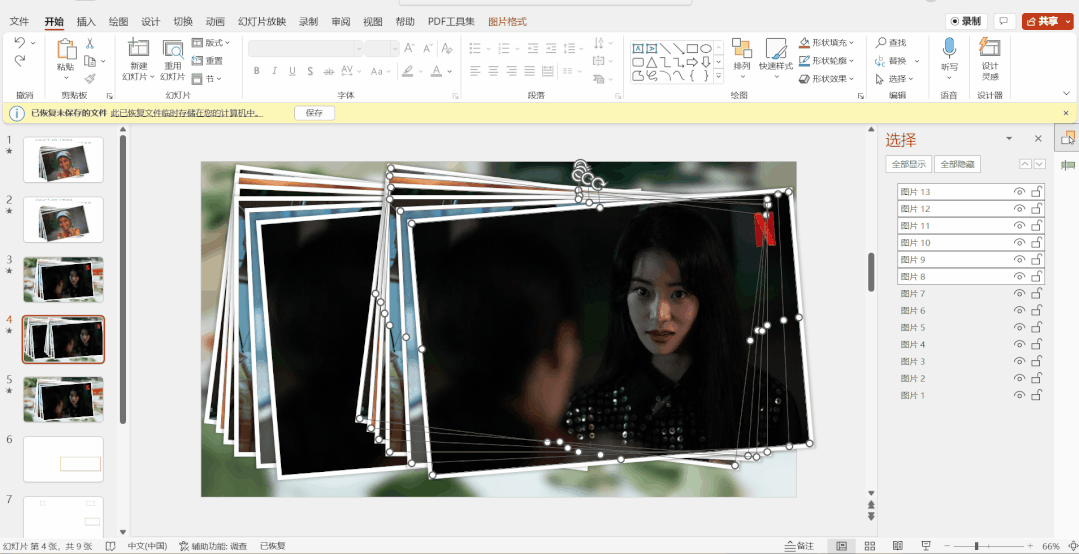Open Selection pane options dropdown arrow
The image size is (1079, 554).
1009,139
